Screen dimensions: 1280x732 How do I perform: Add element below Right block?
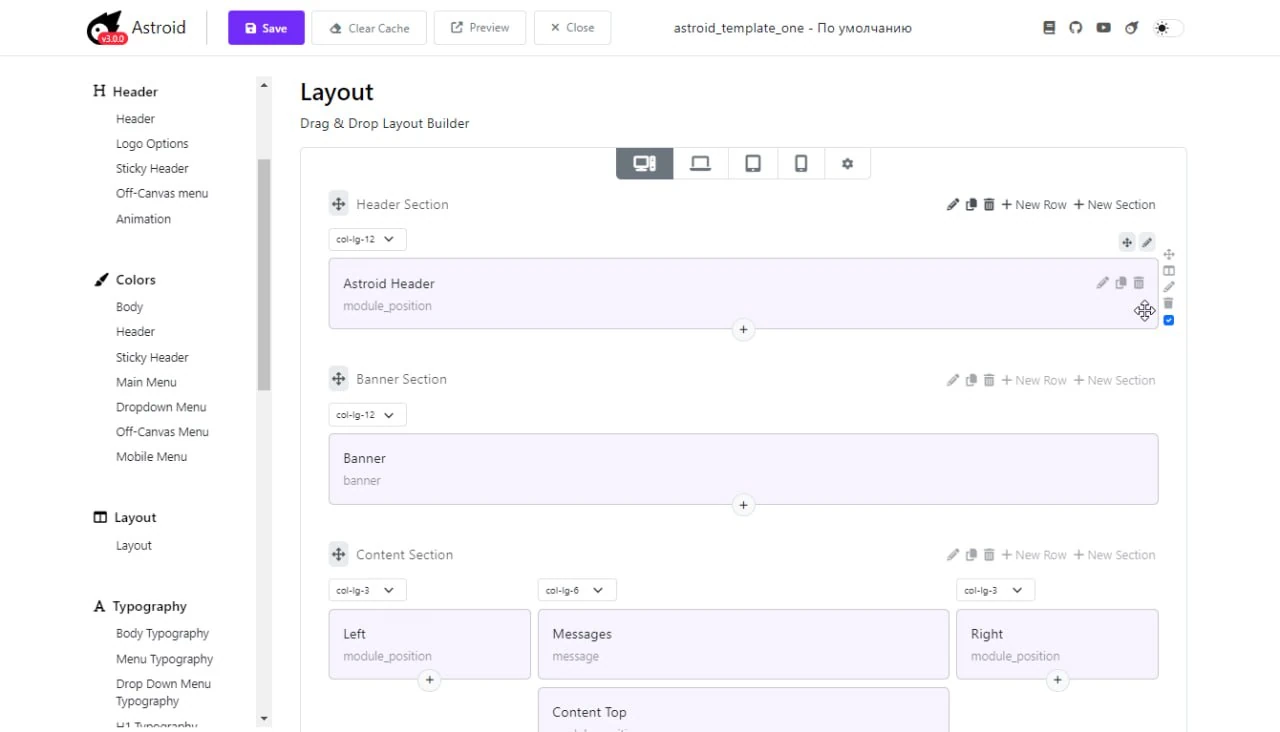1057,680
